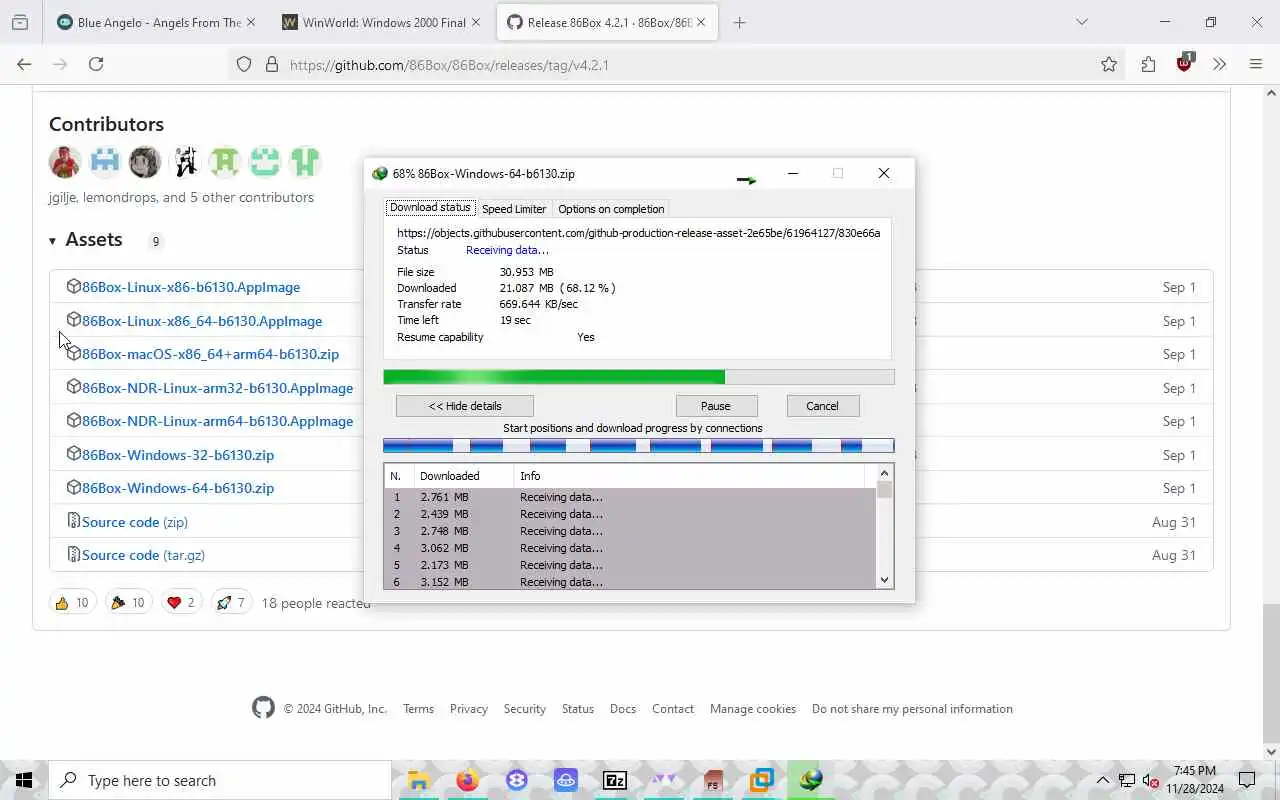Click the thumbs-up reaction
Image resolution: width=1280 pixels, height=800 pixels.
point(72,602)
